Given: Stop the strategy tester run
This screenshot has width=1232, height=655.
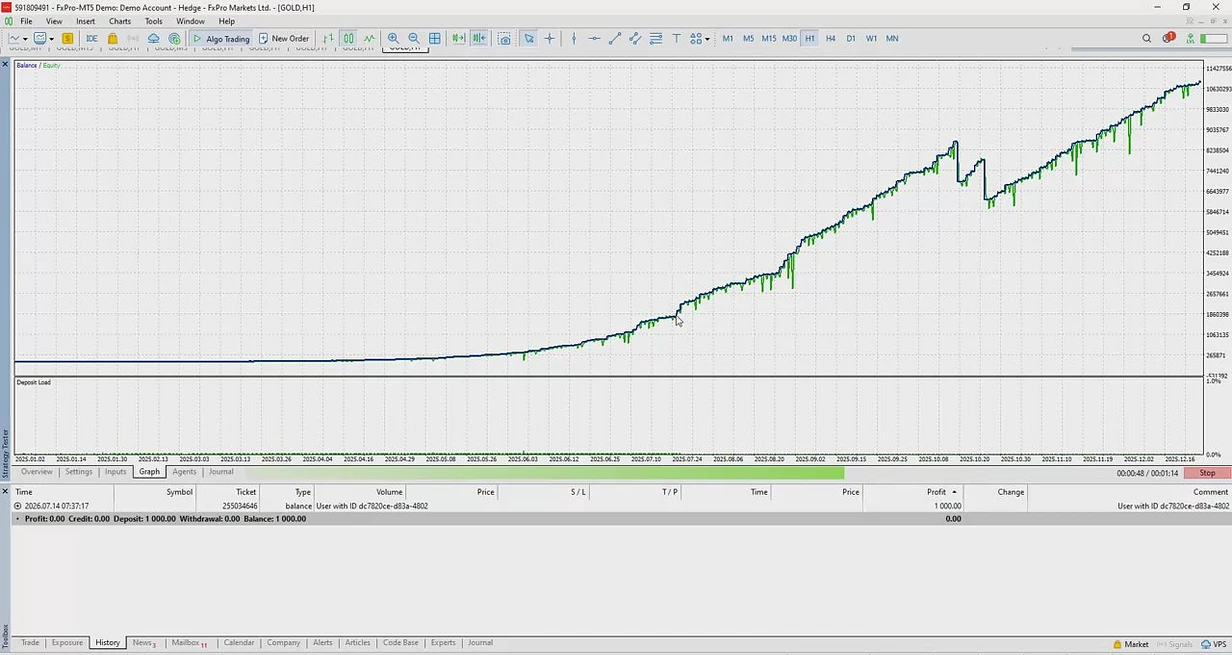Looking at the screenshot, I should click(x=1207, y=473).
